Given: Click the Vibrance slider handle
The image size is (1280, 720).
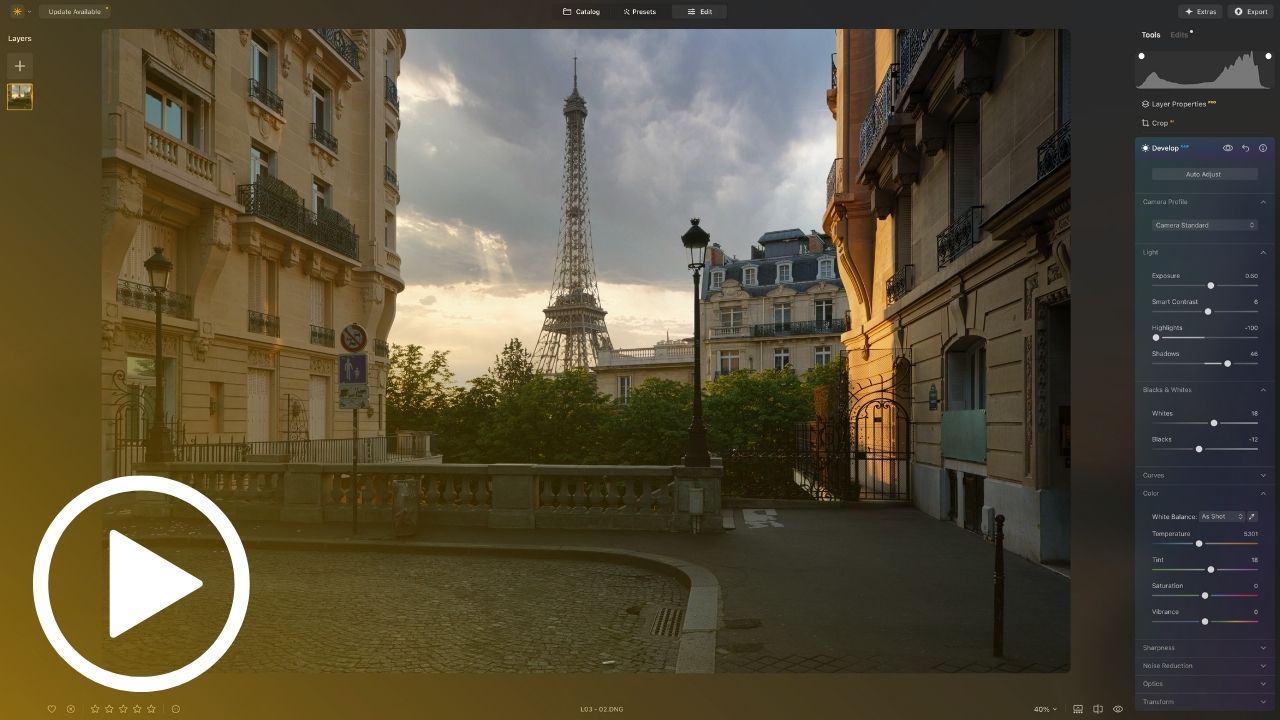Looking at the screenshot, I should tap(1205, 622).
